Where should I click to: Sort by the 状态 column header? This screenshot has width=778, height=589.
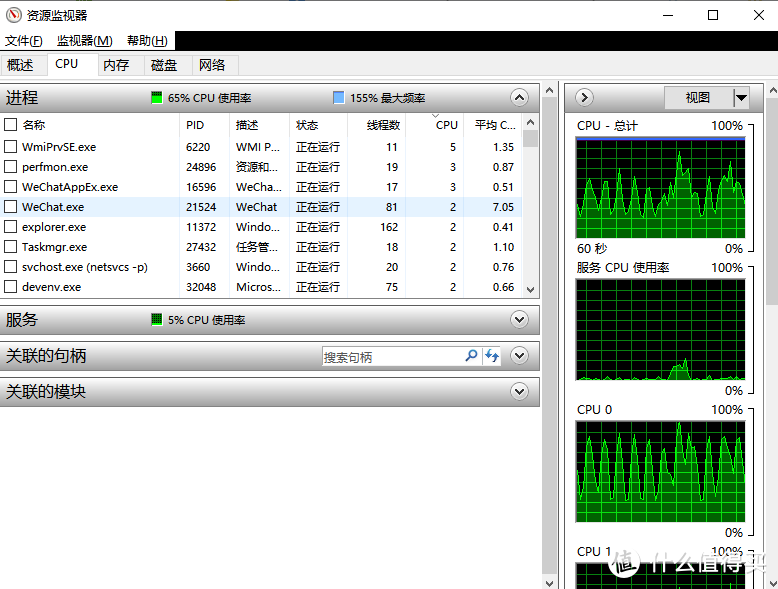tap(319, 125)
